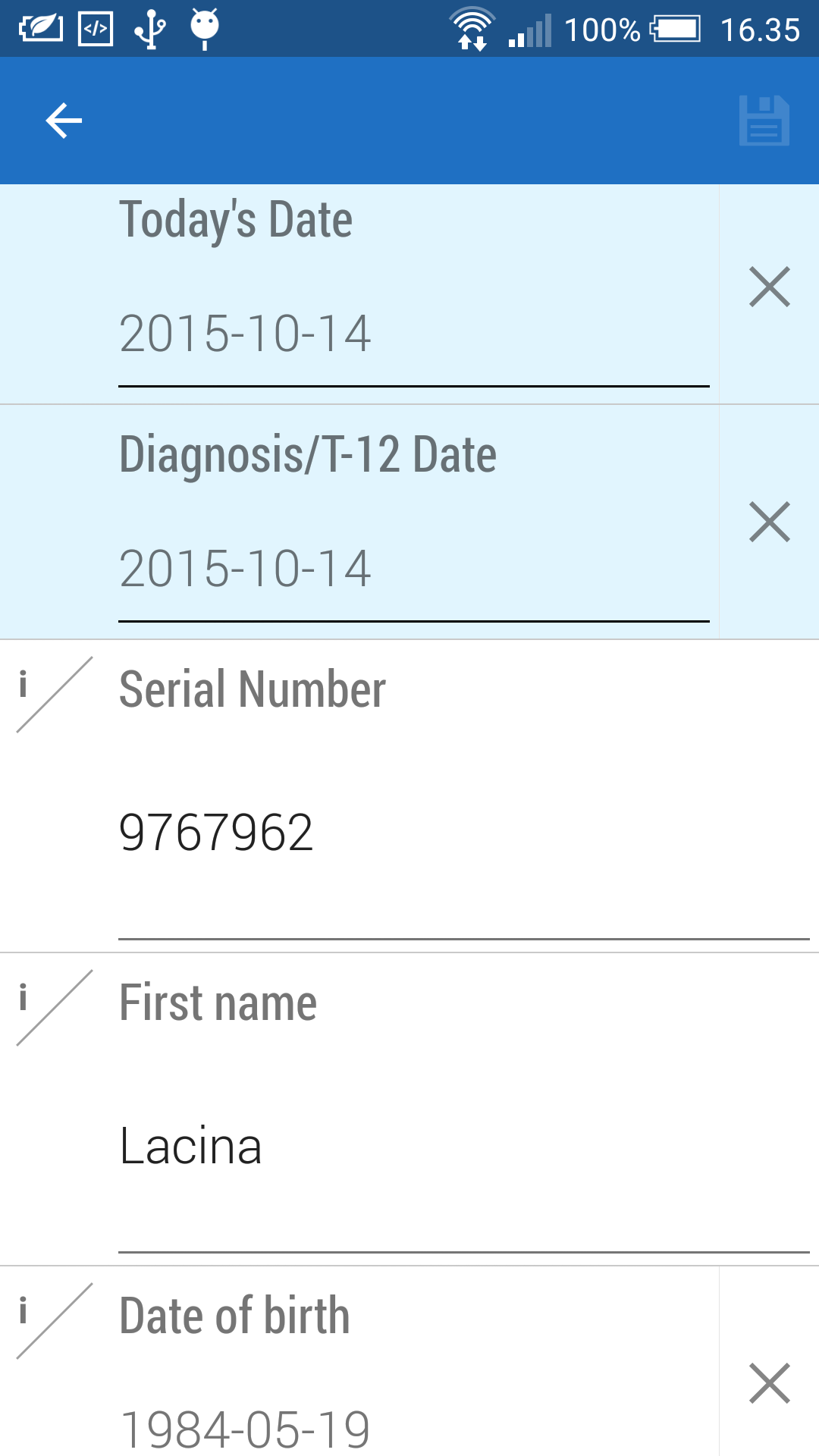819x1456 pixels.
Task: Tap the back arrow in header
Action: coord(64,121)
